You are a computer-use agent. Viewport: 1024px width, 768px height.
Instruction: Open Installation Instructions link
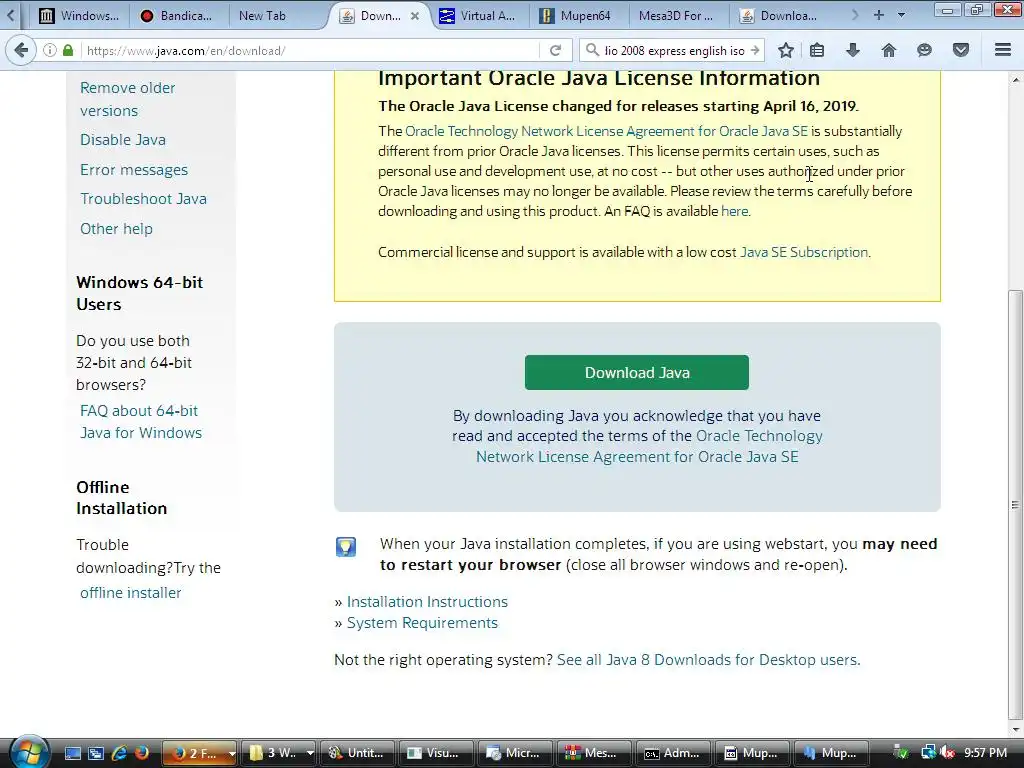point(427,601)
